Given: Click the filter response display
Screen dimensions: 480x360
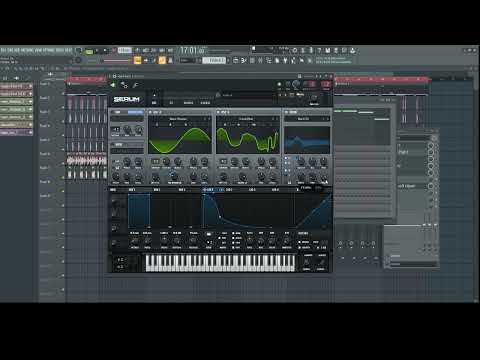Looking at the screenshot, I should [x=307, y=140].
